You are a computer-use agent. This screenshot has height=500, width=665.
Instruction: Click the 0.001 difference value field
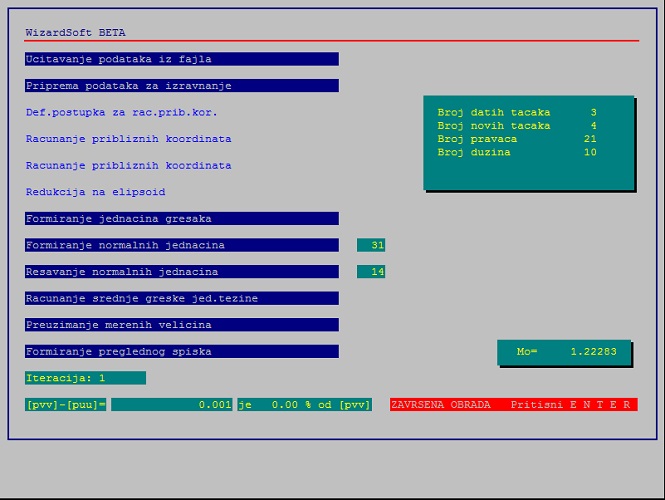(x=172, y=405)
